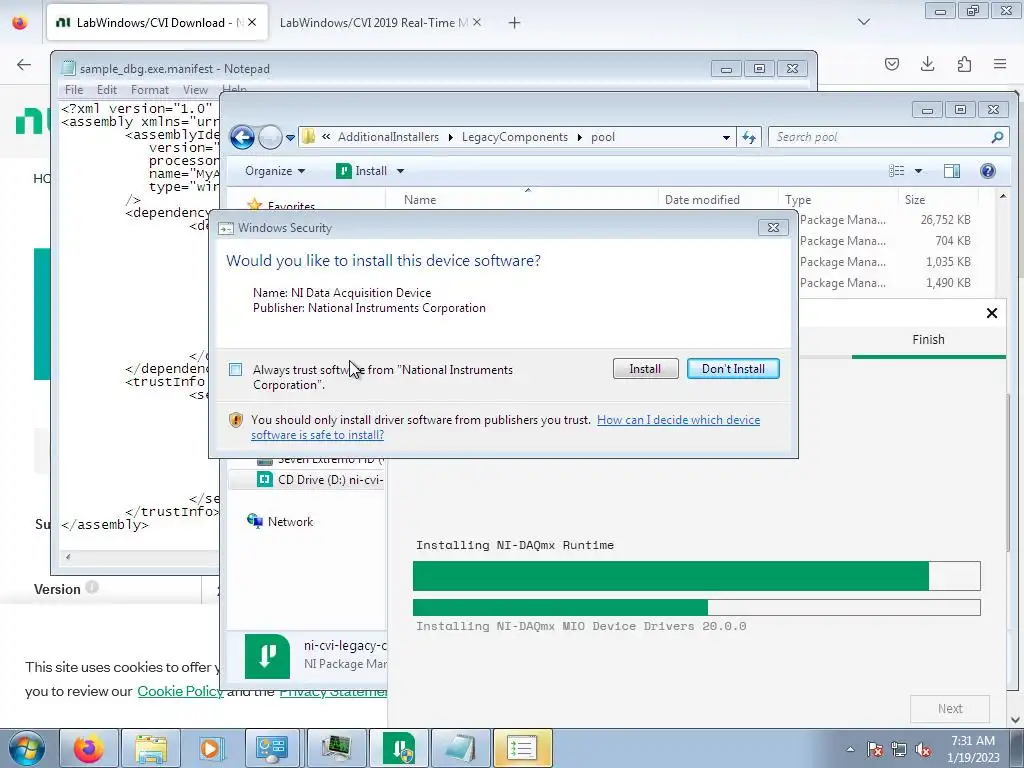List all tabs using the chevron

tap(863, 22)
